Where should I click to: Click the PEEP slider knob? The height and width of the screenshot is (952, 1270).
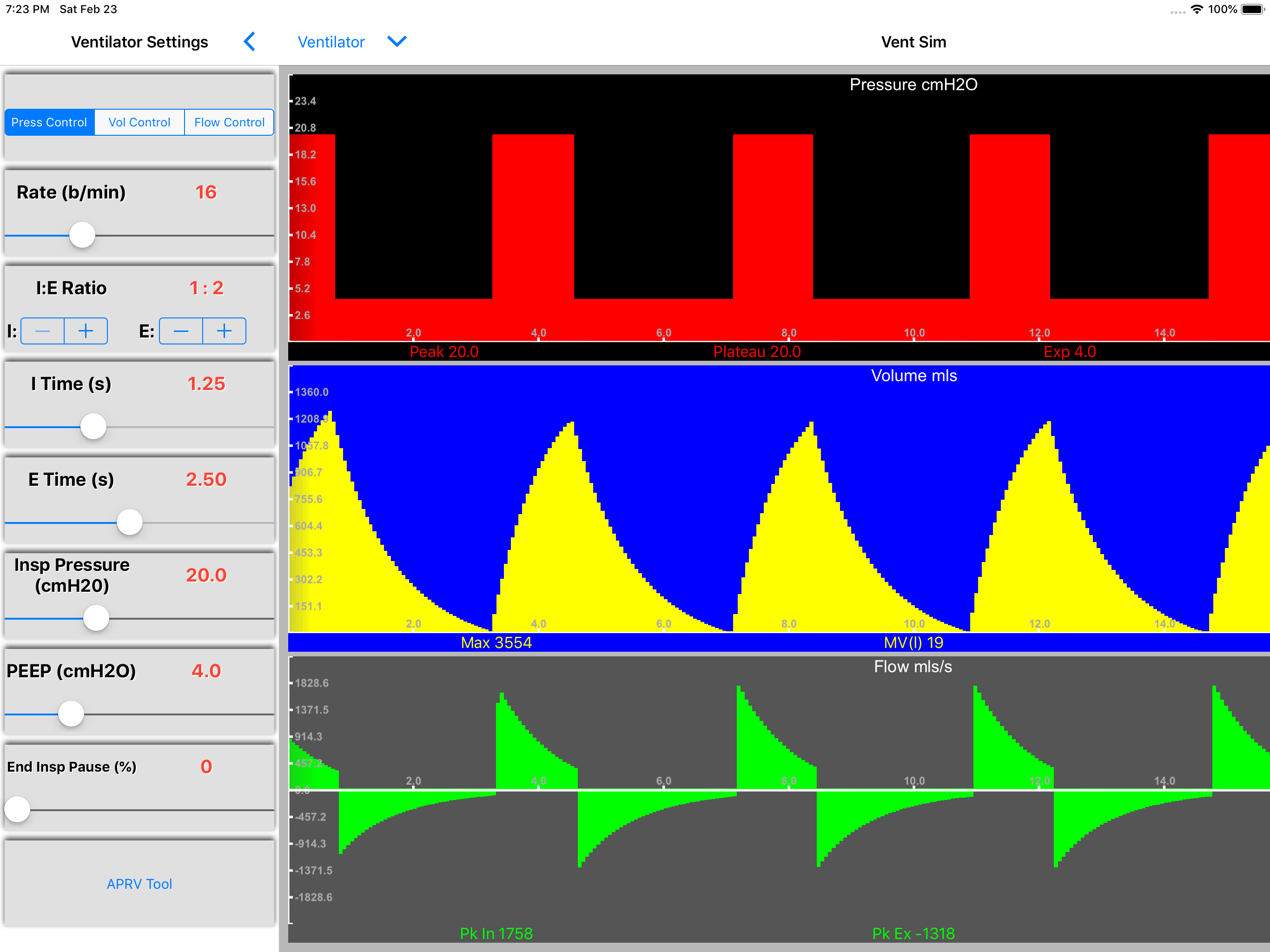coord(71,714)
